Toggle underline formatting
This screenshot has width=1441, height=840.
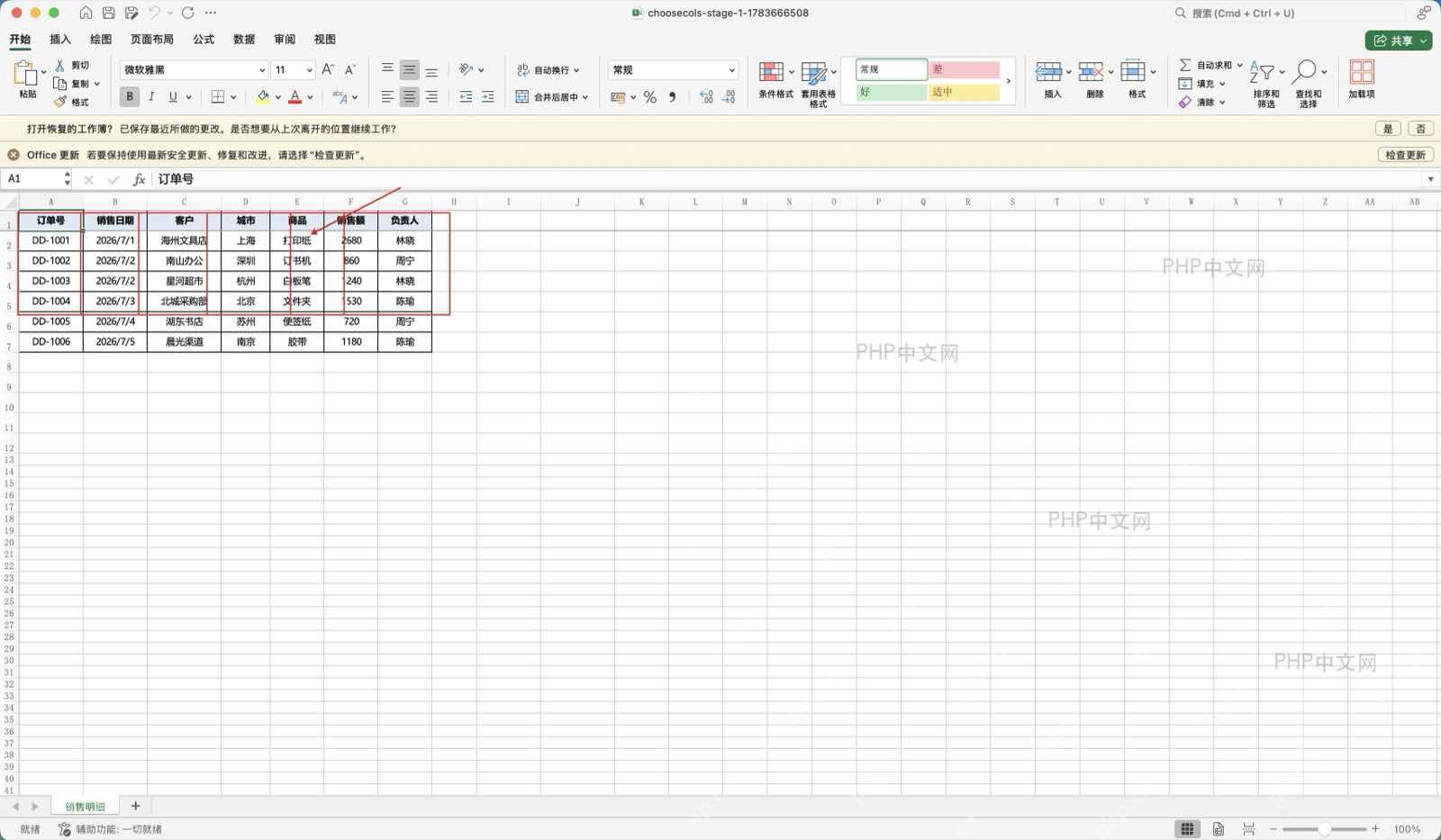(x=173, y=97)
